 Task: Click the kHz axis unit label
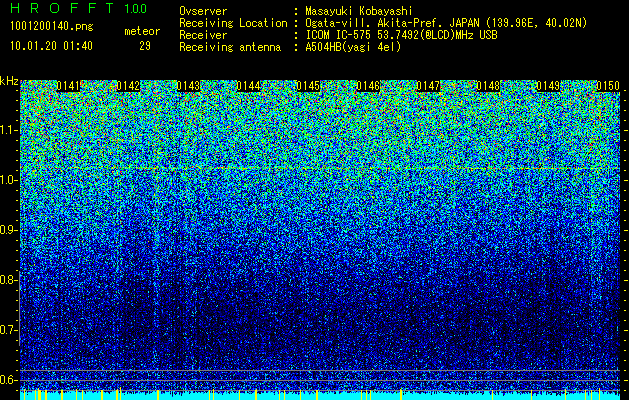tap(9, 81)
